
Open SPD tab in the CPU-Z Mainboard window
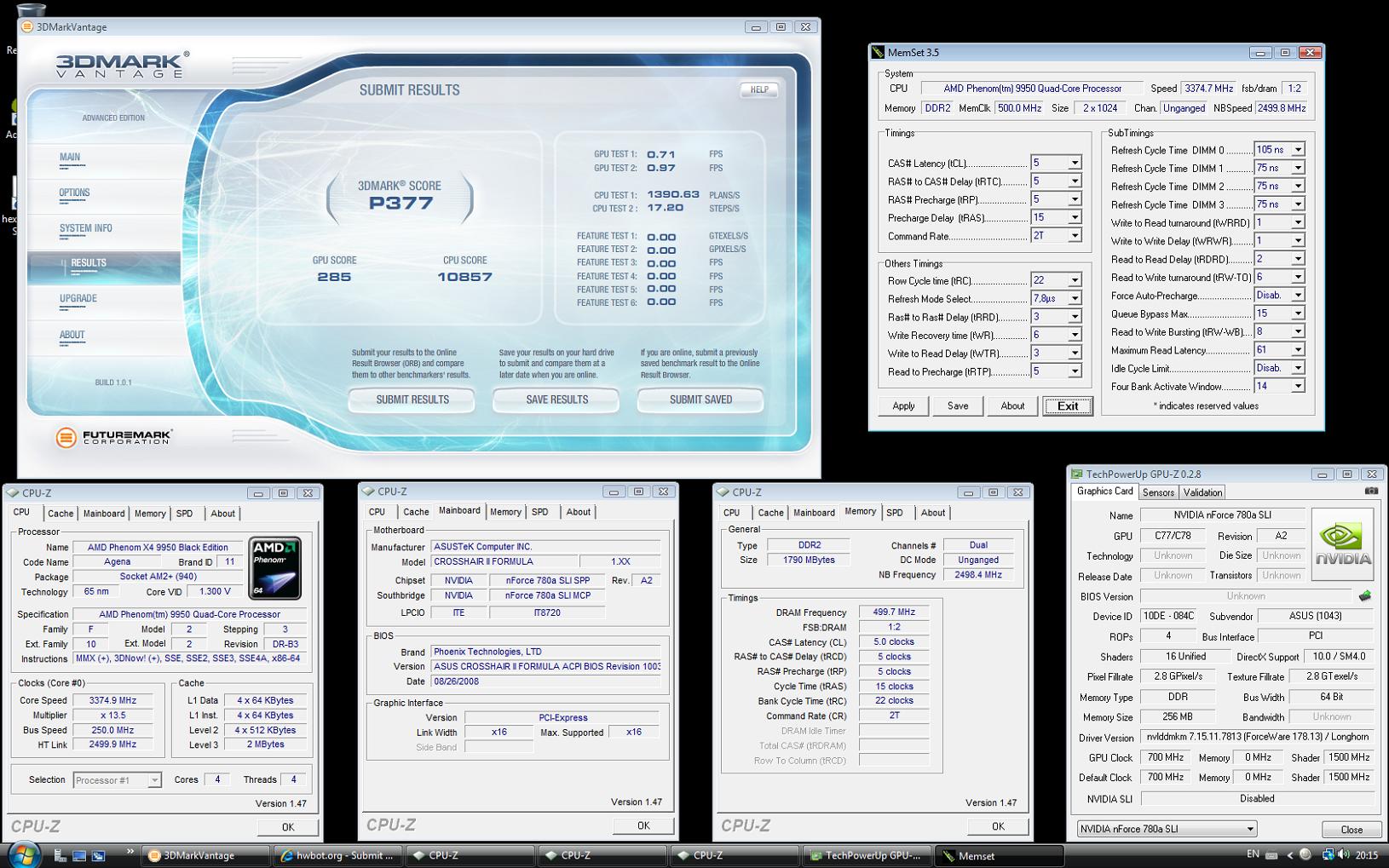point(539,512)
